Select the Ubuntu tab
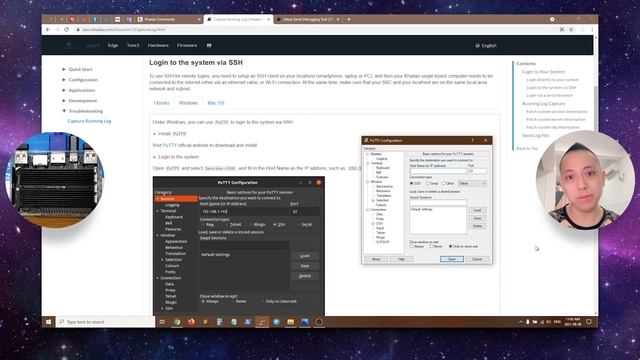Image resolution: width=640 pixels, height=360 pixels. click(x=162, y=103)
